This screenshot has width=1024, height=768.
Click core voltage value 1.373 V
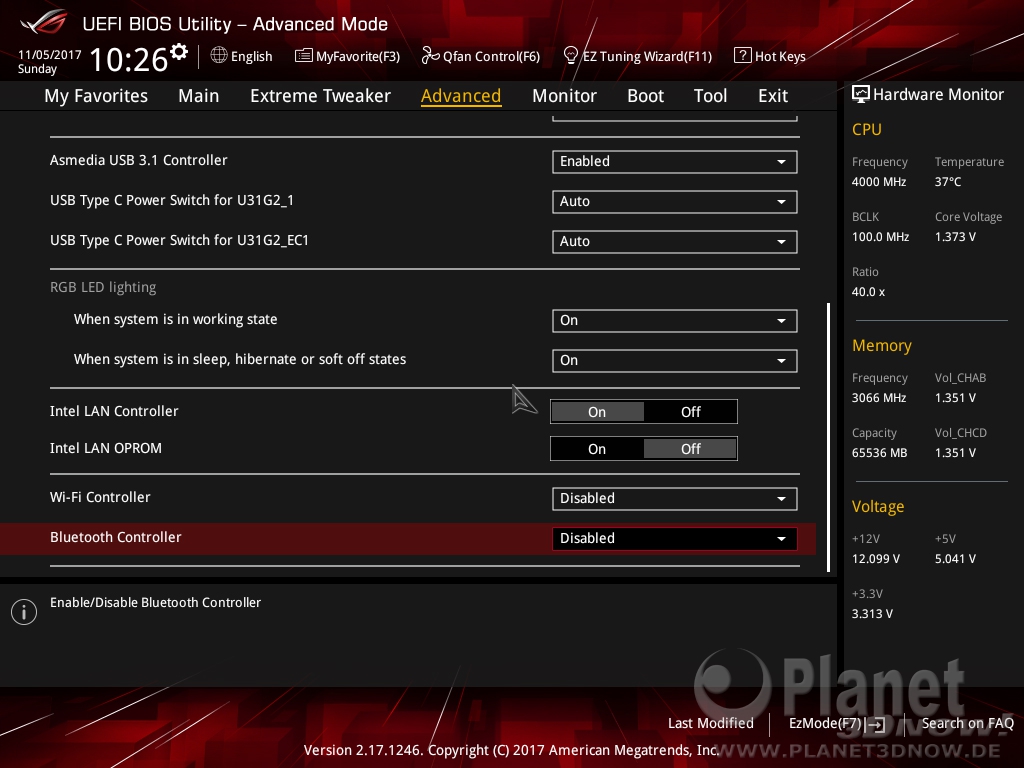pos(955,237)
